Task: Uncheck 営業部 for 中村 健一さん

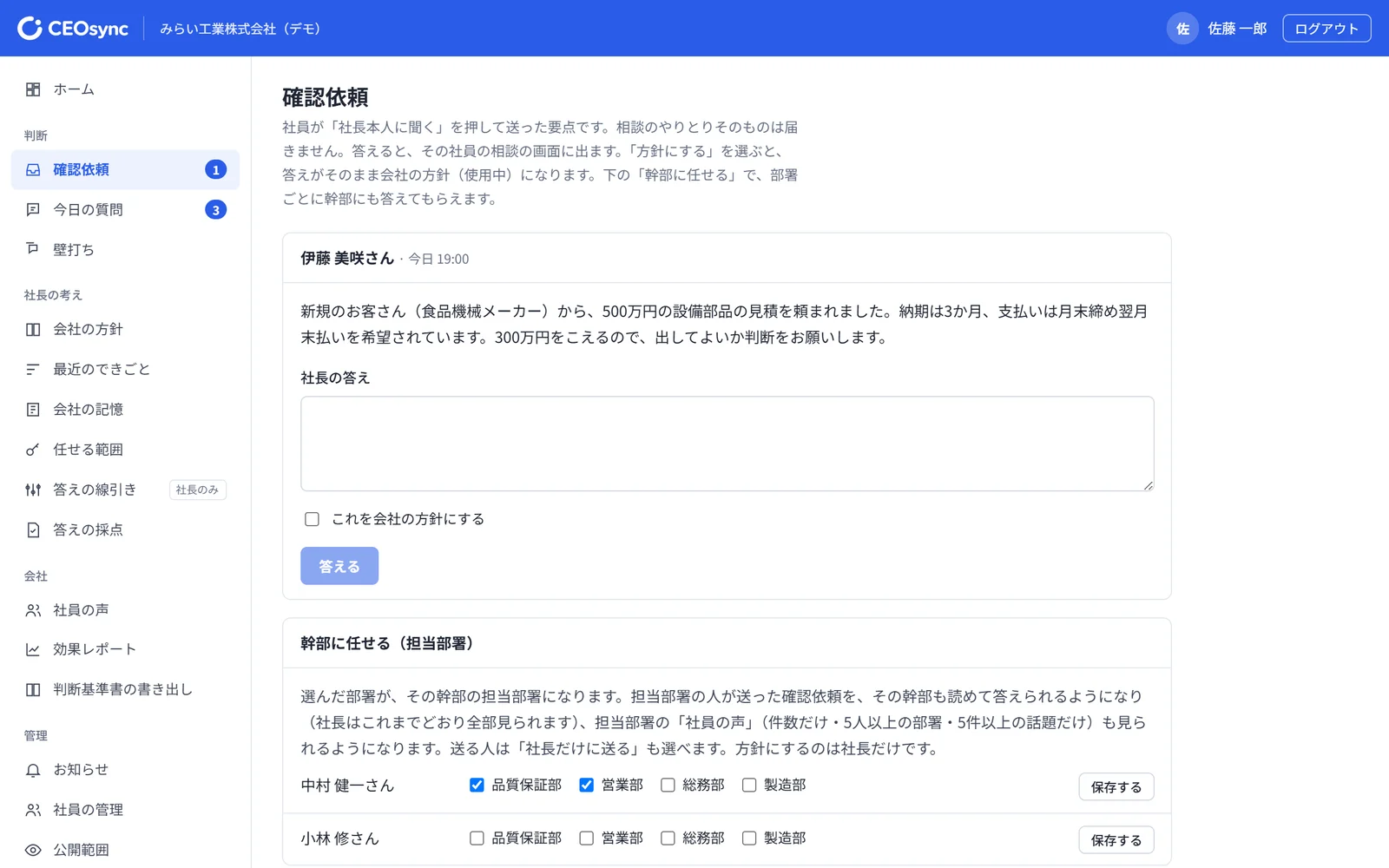Action: (x=587, y=785)
